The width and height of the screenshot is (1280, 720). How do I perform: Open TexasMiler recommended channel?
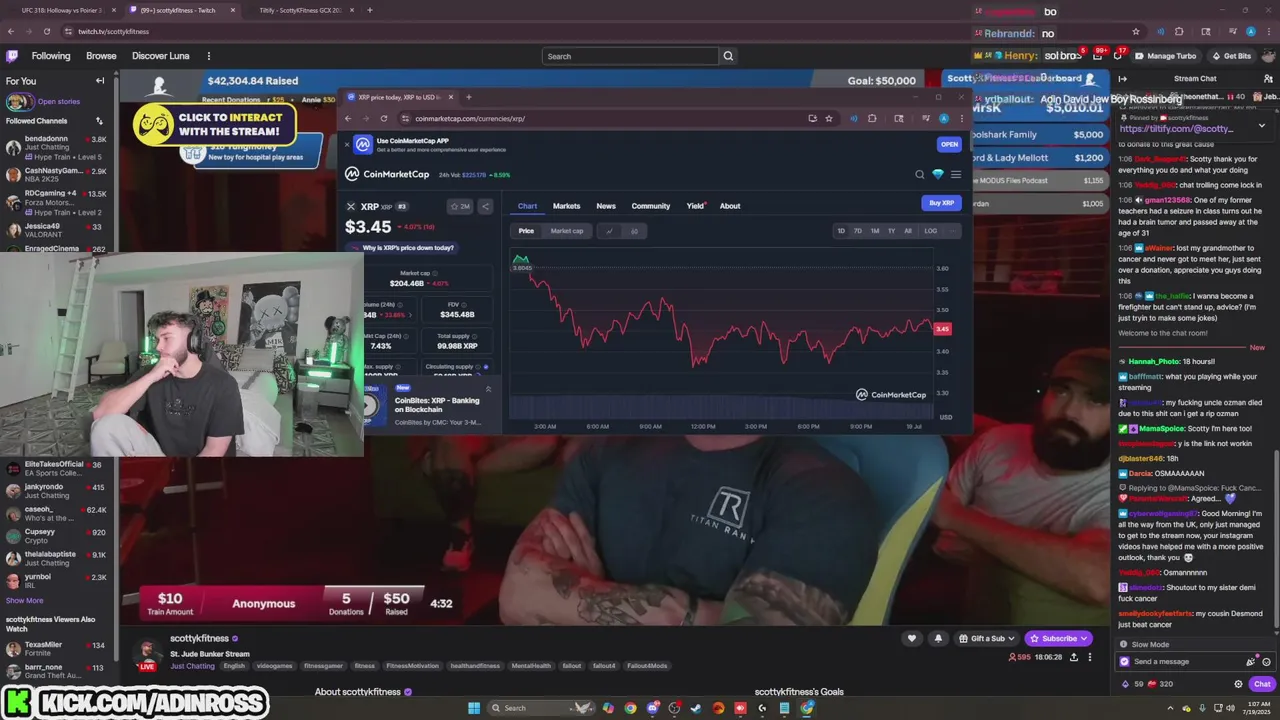(x=56, y=649)
